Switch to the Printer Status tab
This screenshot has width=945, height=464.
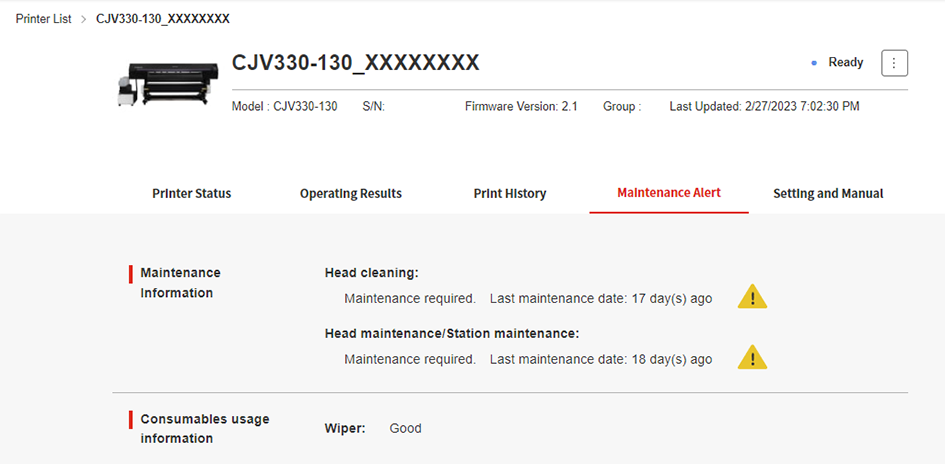click(191, 194)
